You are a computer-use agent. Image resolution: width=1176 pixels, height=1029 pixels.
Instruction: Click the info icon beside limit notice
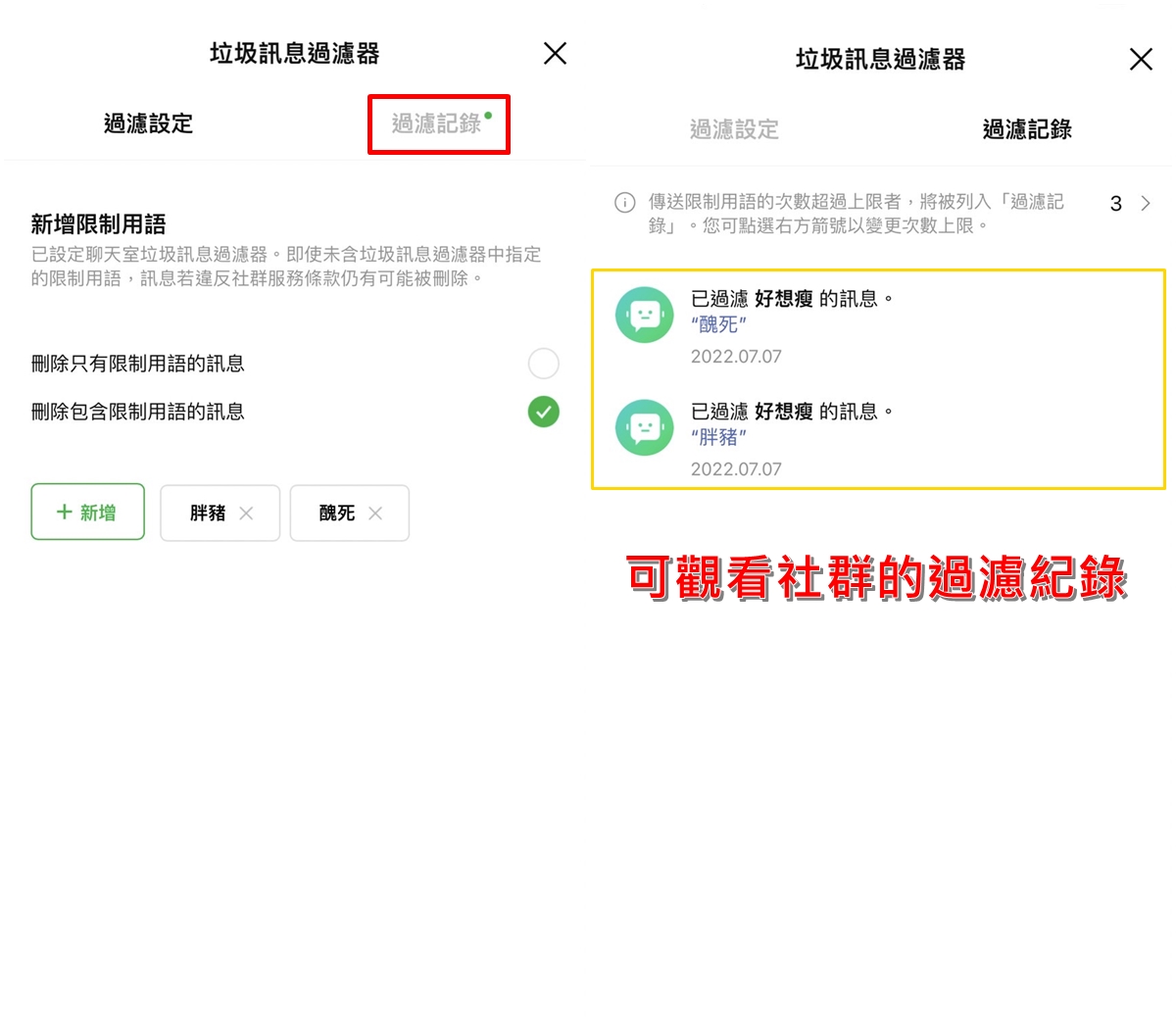(x=624, y=203)
